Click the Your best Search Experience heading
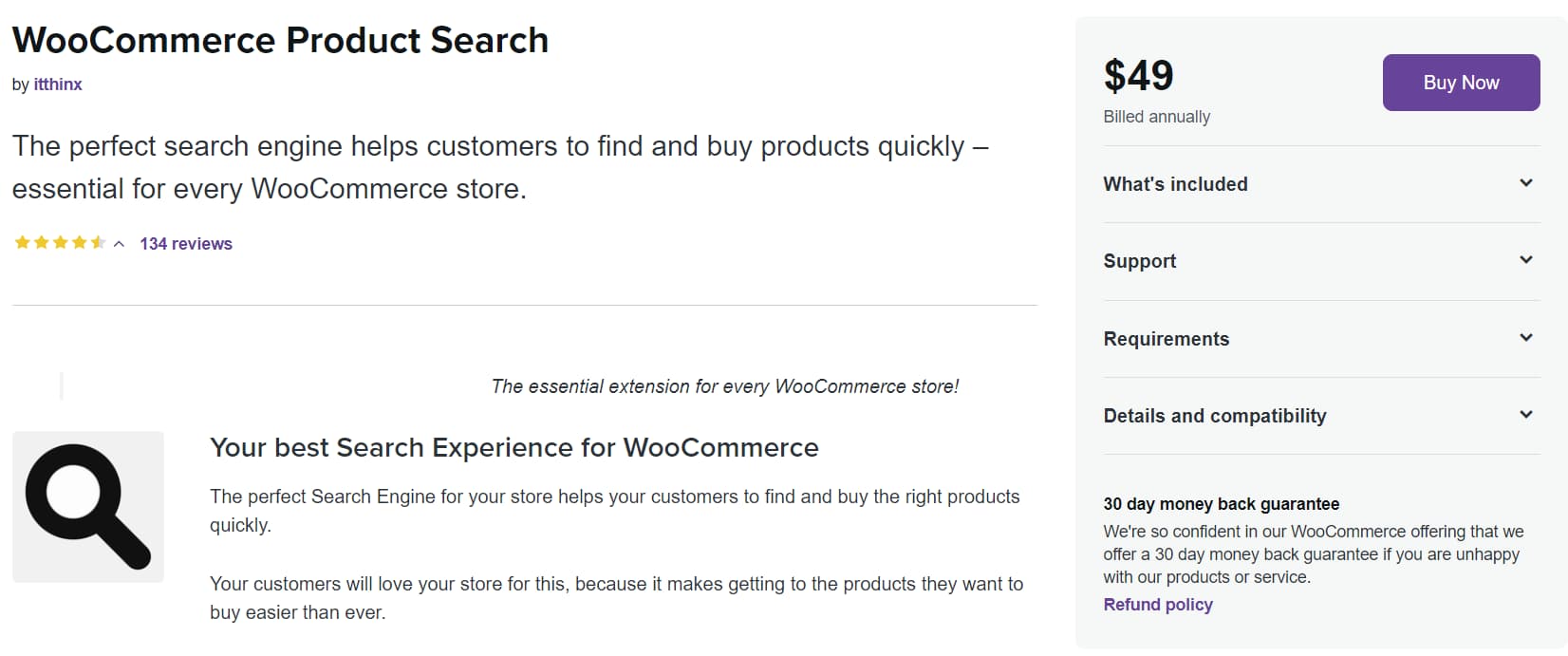Screen dimensions: 1568x656 coord(513,447)
